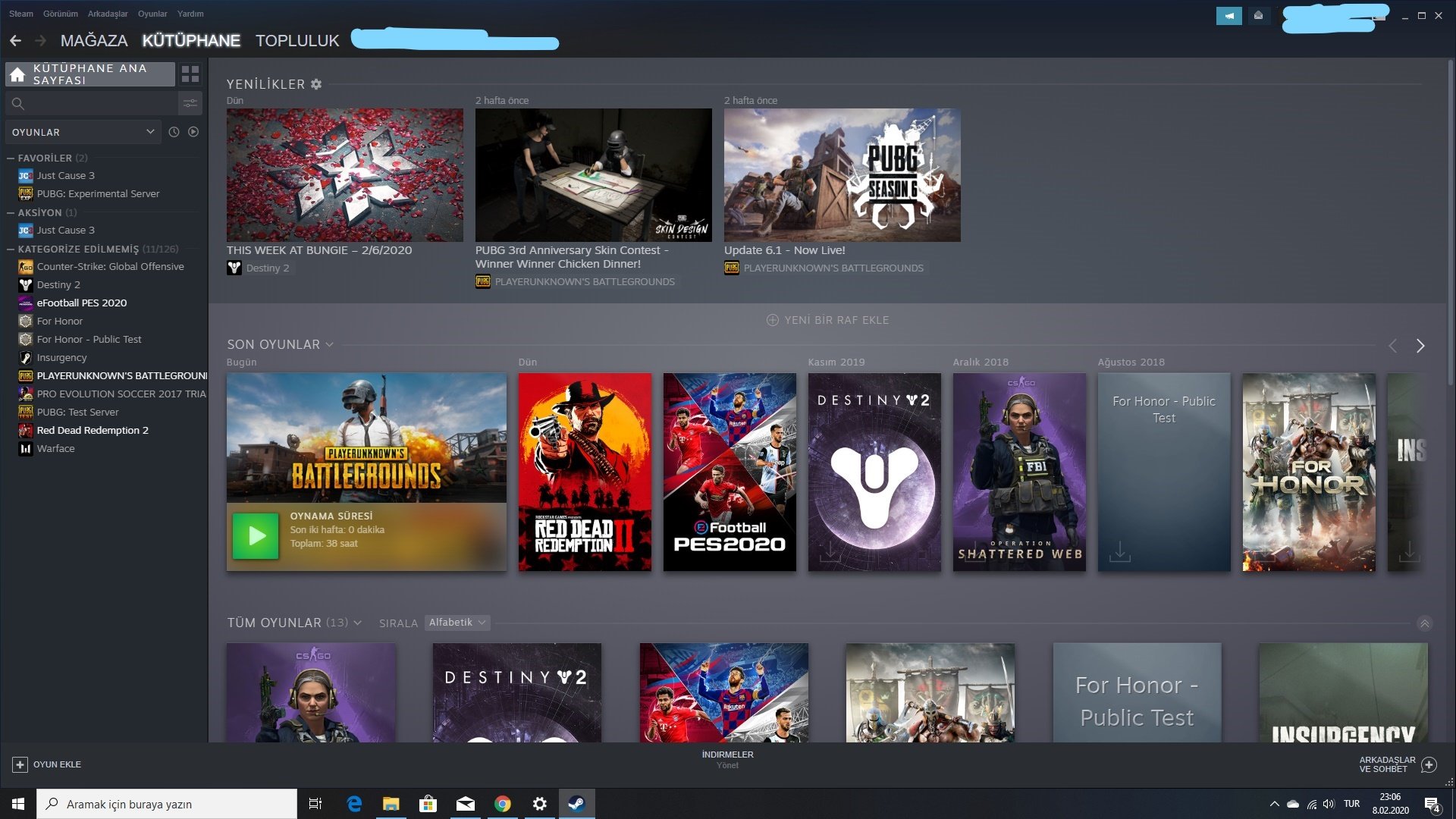Screen dimensions: 1456x819
Task: Open File Explorer from the taskbar
Action: (x=391, y=804)
